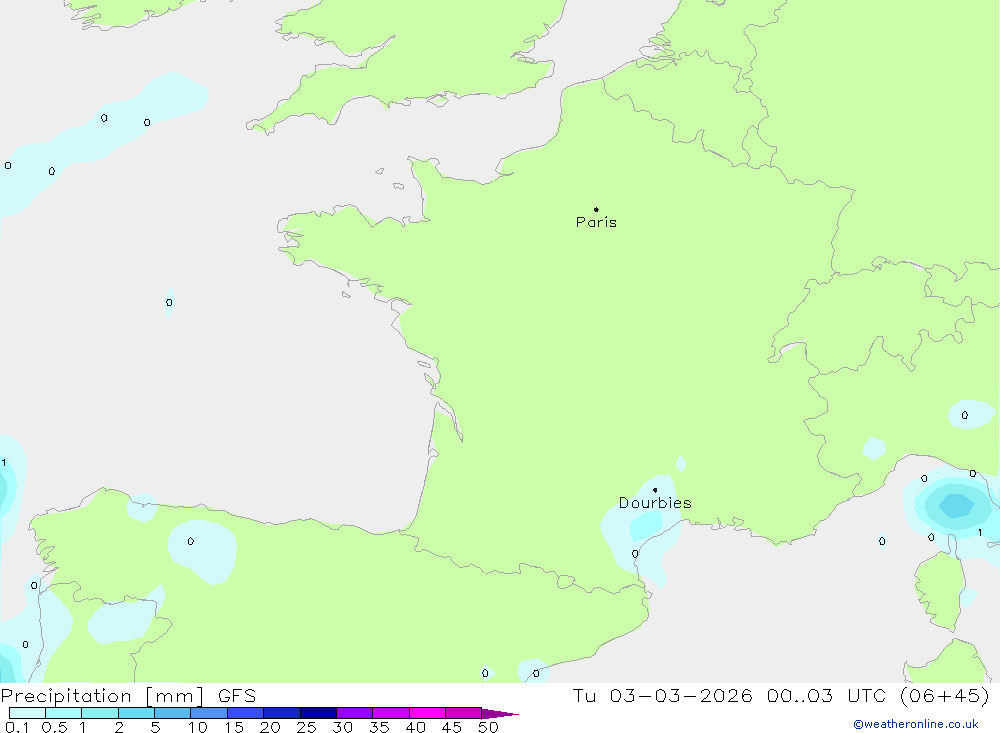The width and height of the screenshot is (1000, 733).
Task: Select the Paris location dot marker
Action: (x=596, y=209)
